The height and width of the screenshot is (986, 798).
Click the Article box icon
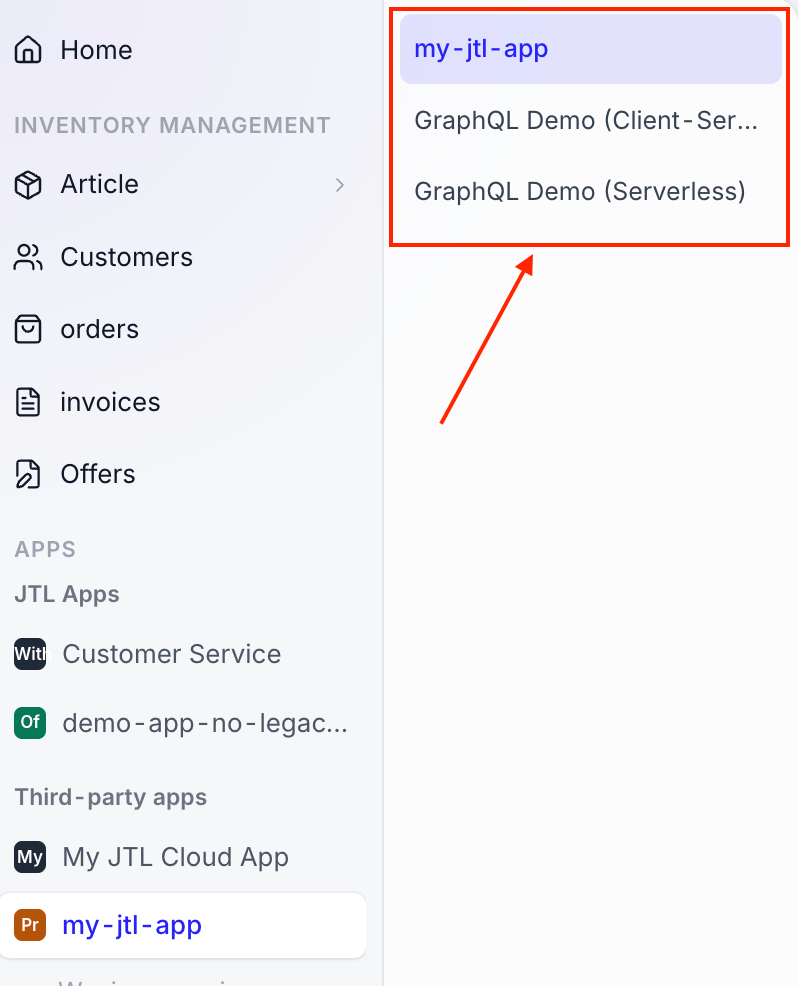tap(28, 185)
